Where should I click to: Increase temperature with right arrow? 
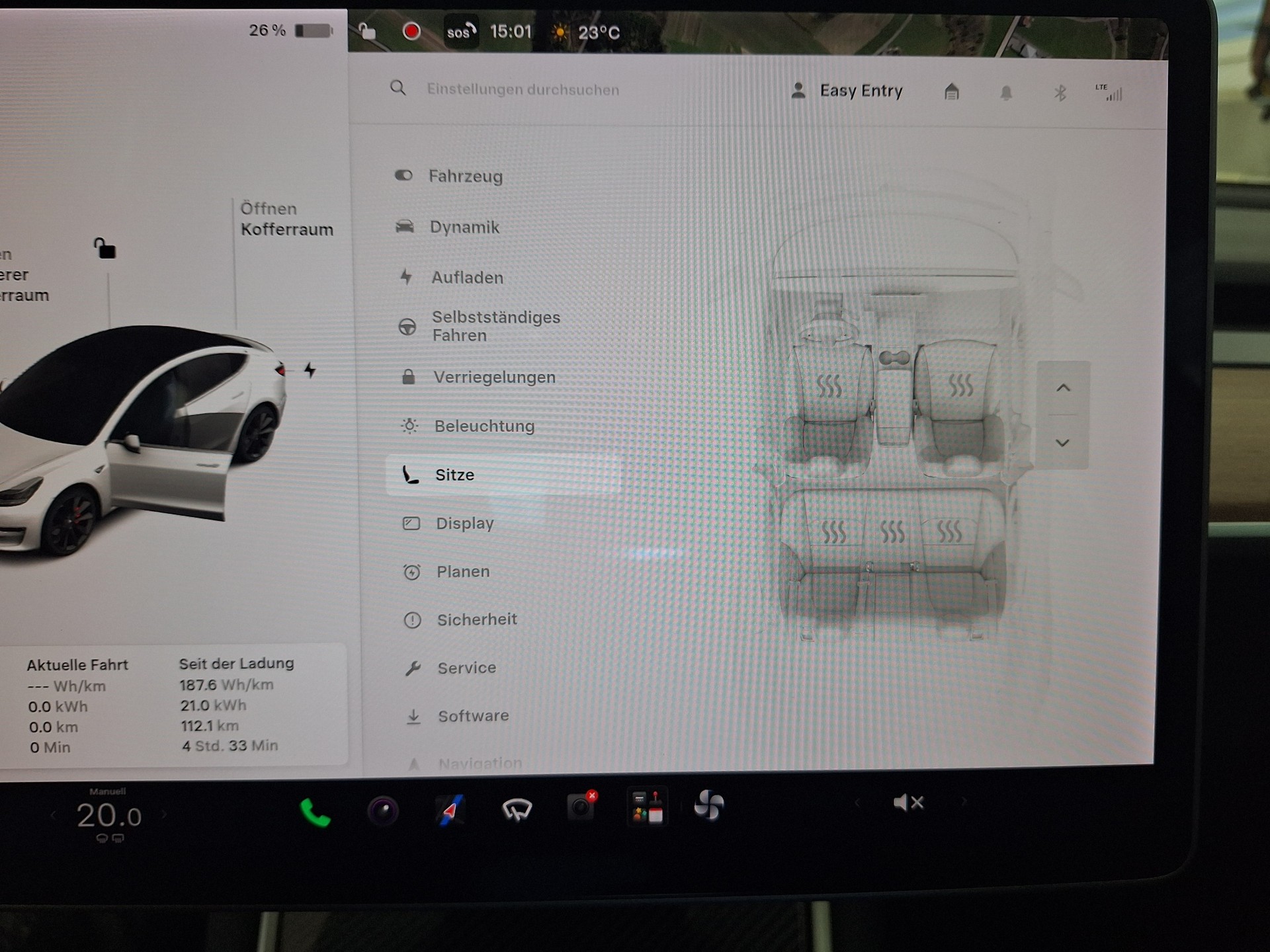click(x=164, y=814)
